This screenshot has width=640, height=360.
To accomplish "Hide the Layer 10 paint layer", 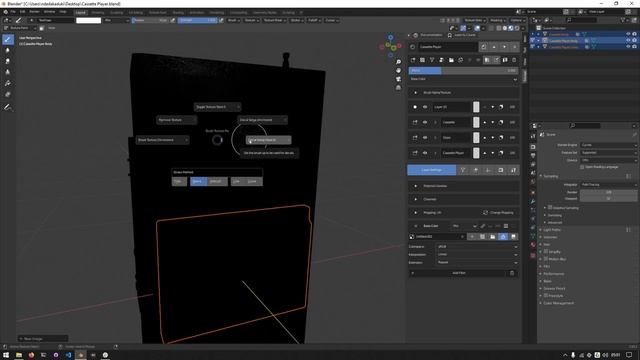I will coord(425,107).
